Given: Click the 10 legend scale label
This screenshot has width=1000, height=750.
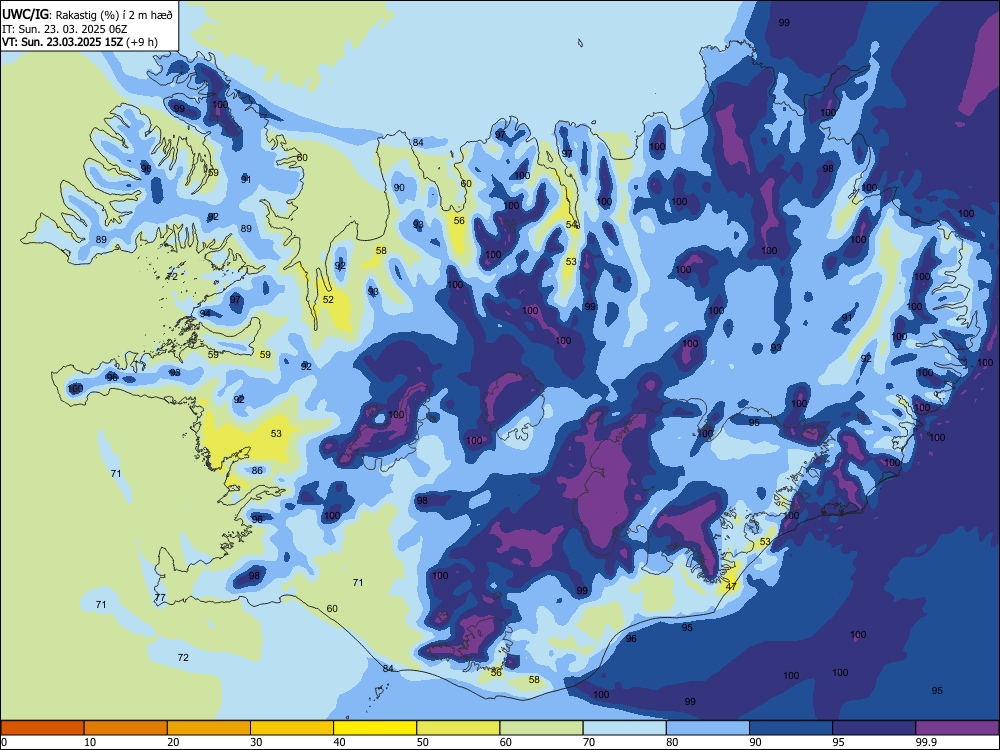Looking at the screenshot, I should (90, 742).
